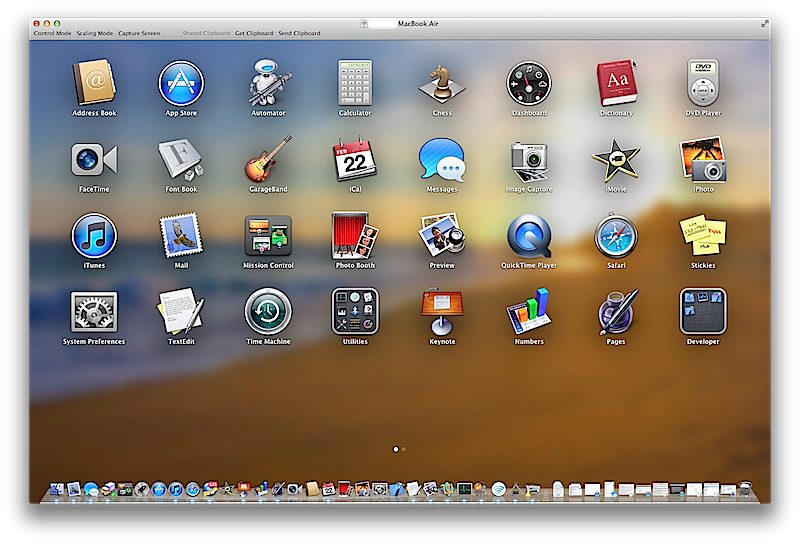The height and width of the screenshot is (544, 800).
Task: Open the Automator robot icon
Action: tap(268, 83)
